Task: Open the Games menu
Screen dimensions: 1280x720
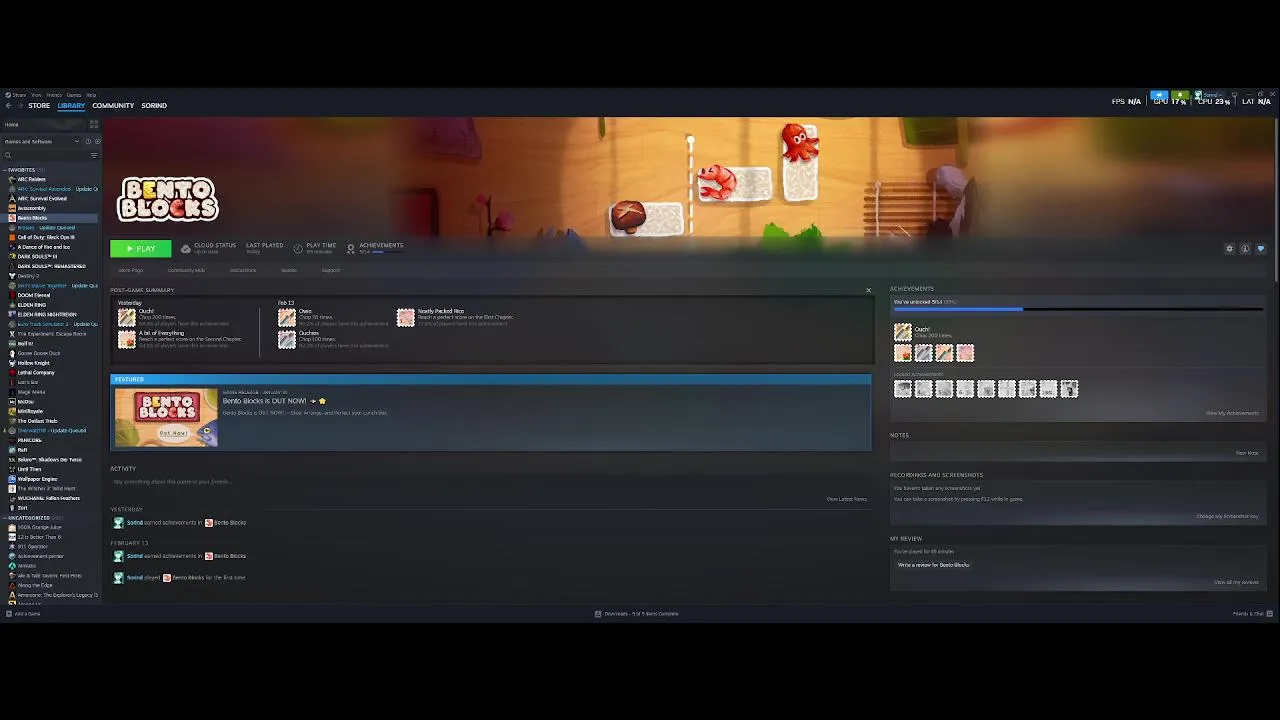Action: click(x=74, y=95)
